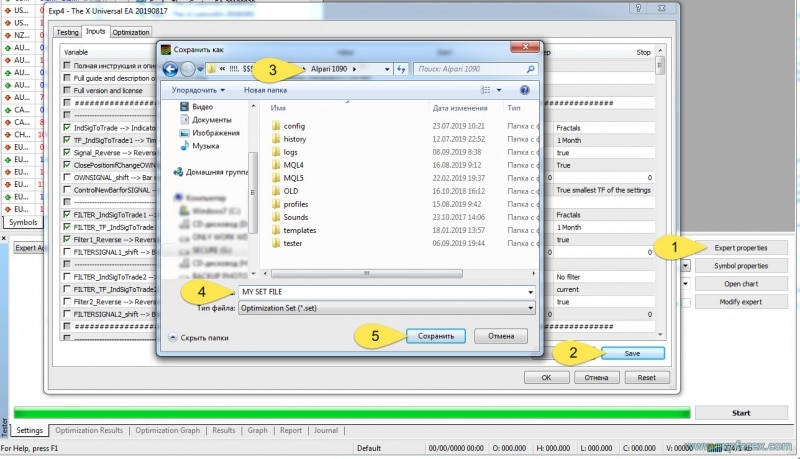Toggle the IndSigToTrade variable checkbox

tap(66, 128)
